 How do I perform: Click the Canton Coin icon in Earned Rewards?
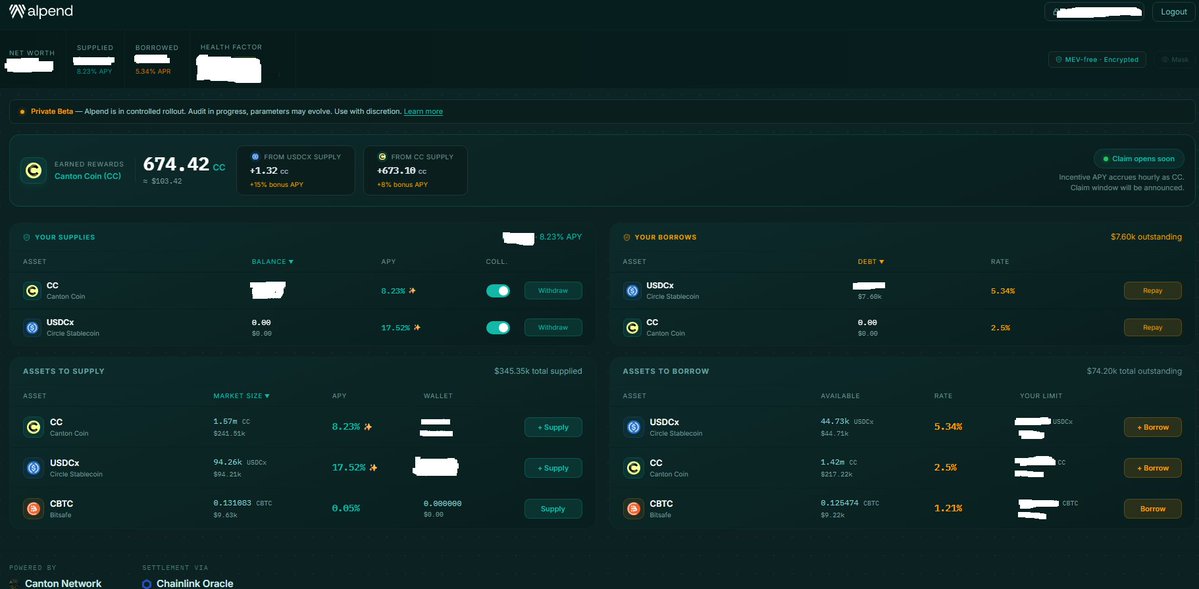click(x=33, y=171)
